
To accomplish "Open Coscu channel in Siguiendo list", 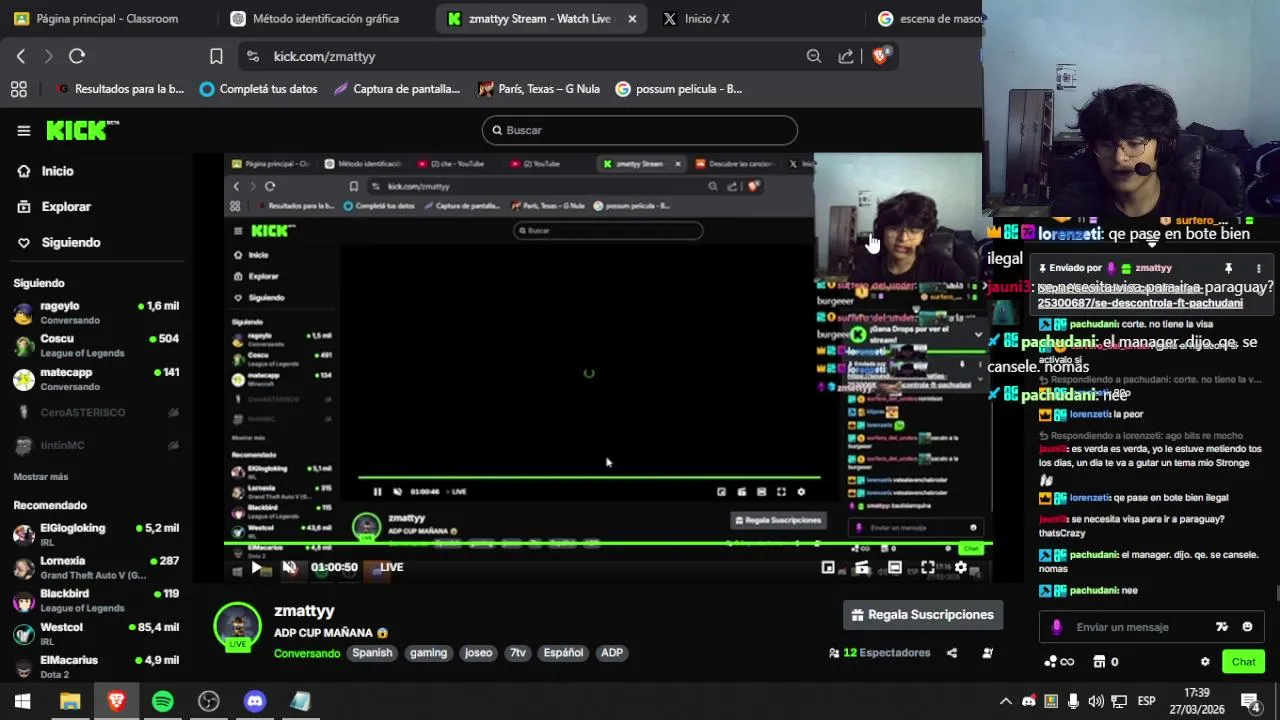I will point(95,345).
